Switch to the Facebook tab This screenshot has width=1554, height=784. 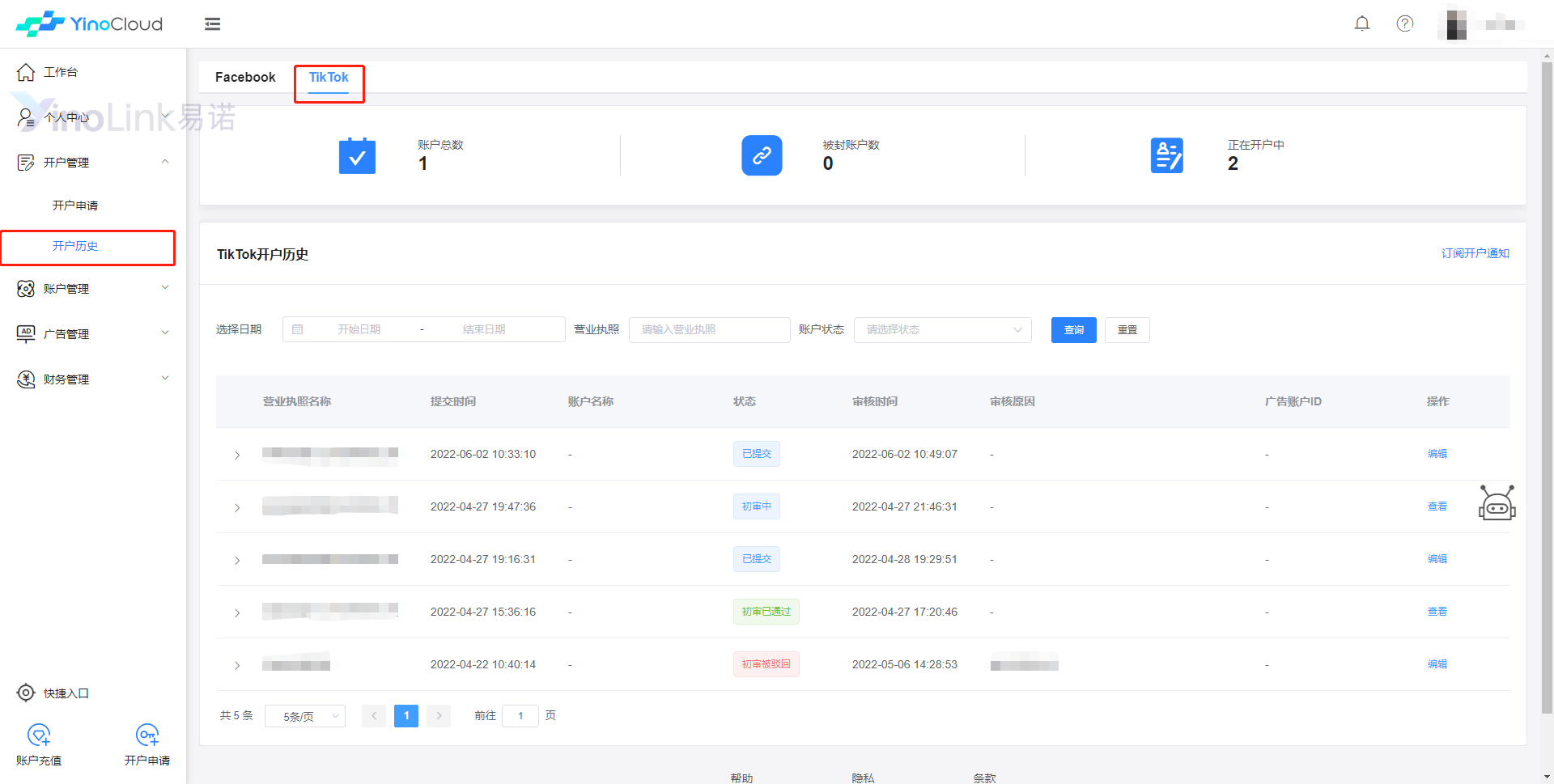[245, 77]
